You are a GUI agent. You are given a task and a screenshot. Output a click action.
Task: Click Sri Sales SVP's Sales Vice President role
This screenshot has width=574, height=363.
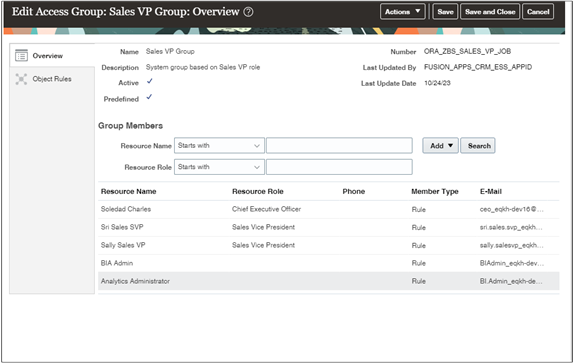coord(263,227)
